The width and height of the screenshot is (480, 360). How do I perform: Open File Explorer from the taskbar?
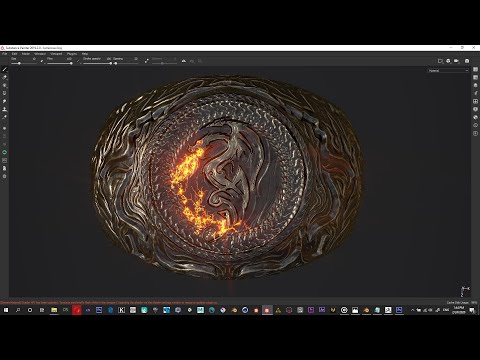(54, 310)
